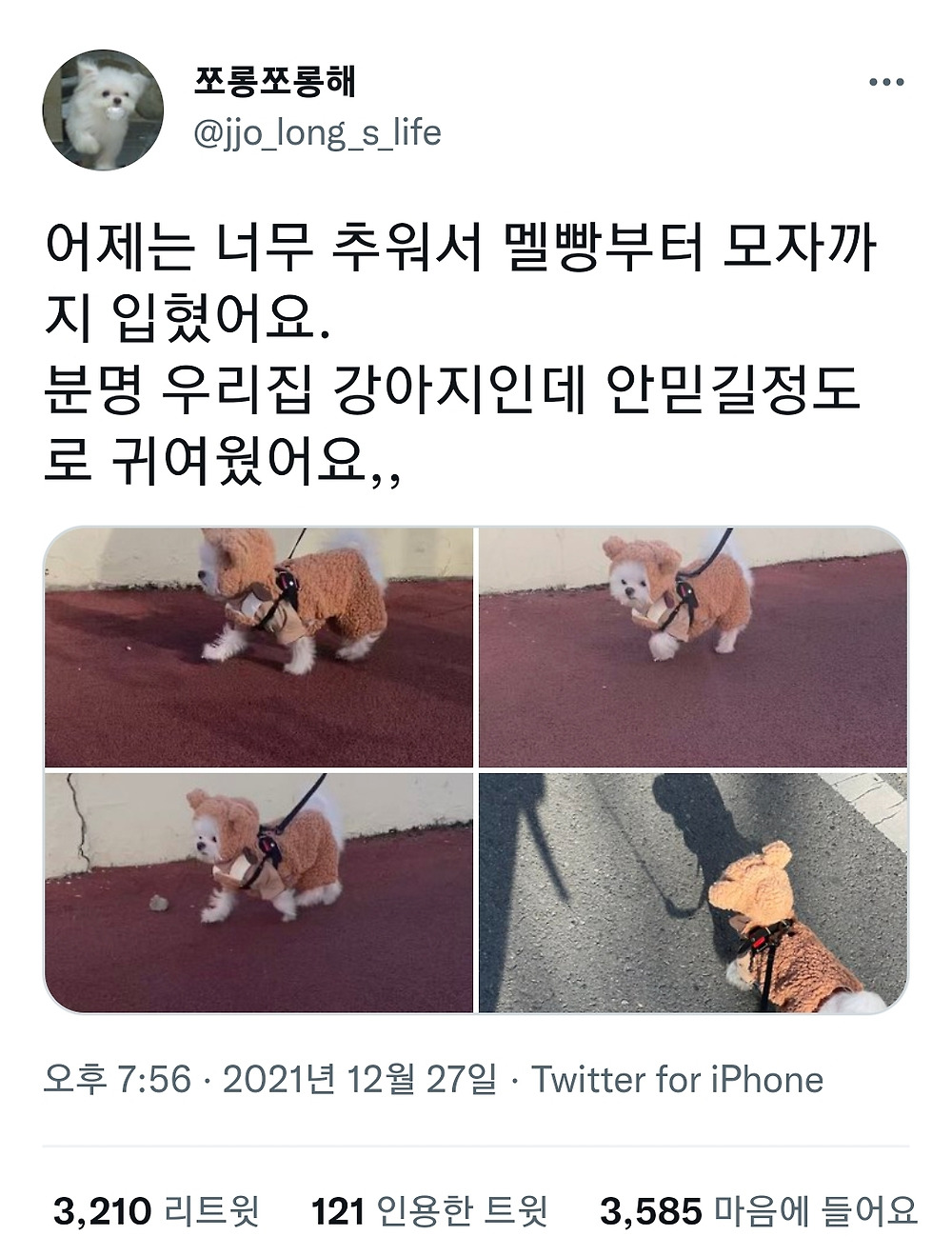Show the 3,210 리트윗 list
This screenshot has width=952, height=1256.
click(x=156, y=1211)
